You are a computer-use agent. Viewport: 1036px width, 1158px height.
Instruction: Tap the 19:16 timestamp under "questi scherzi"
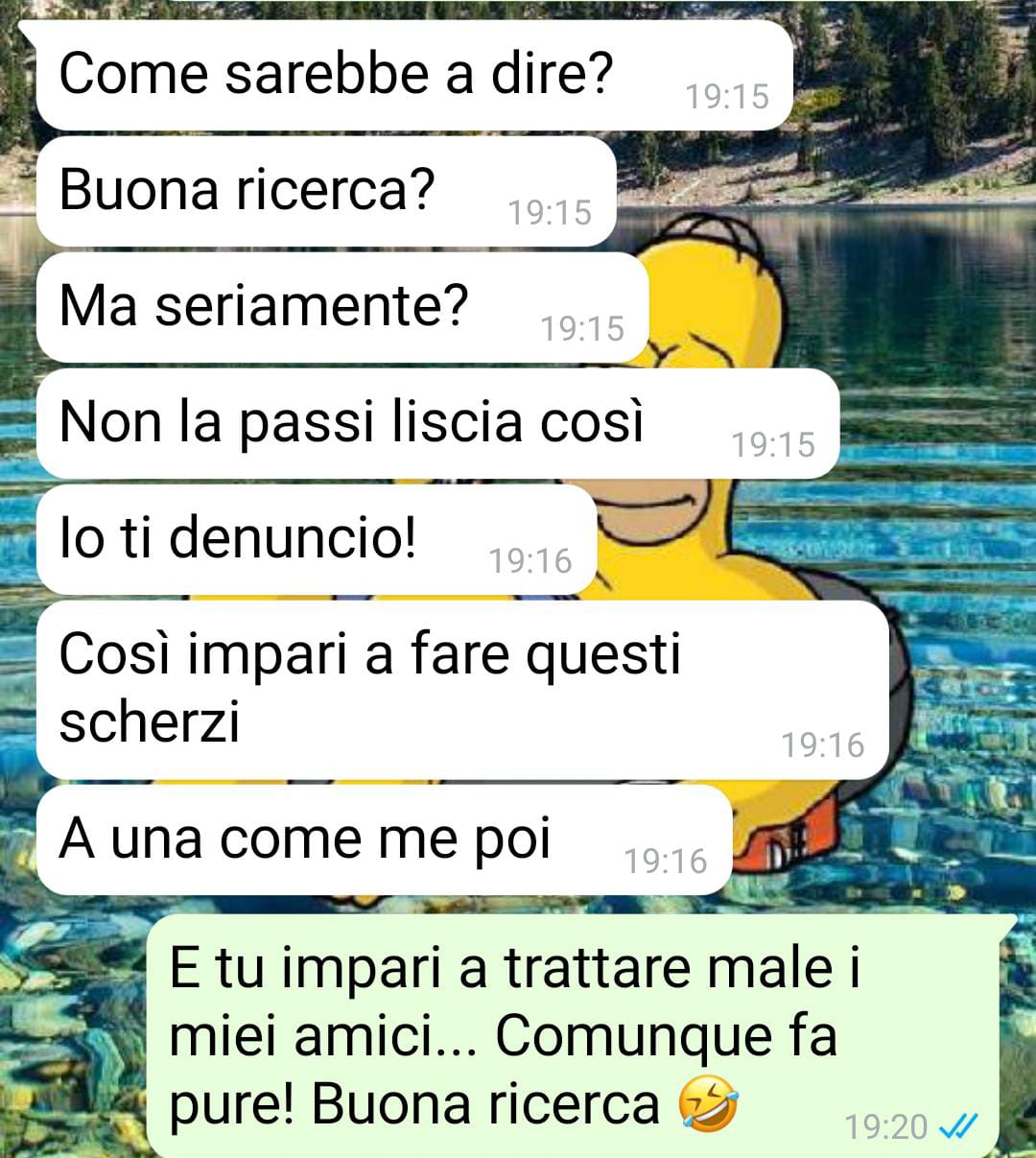click(823, 744)
